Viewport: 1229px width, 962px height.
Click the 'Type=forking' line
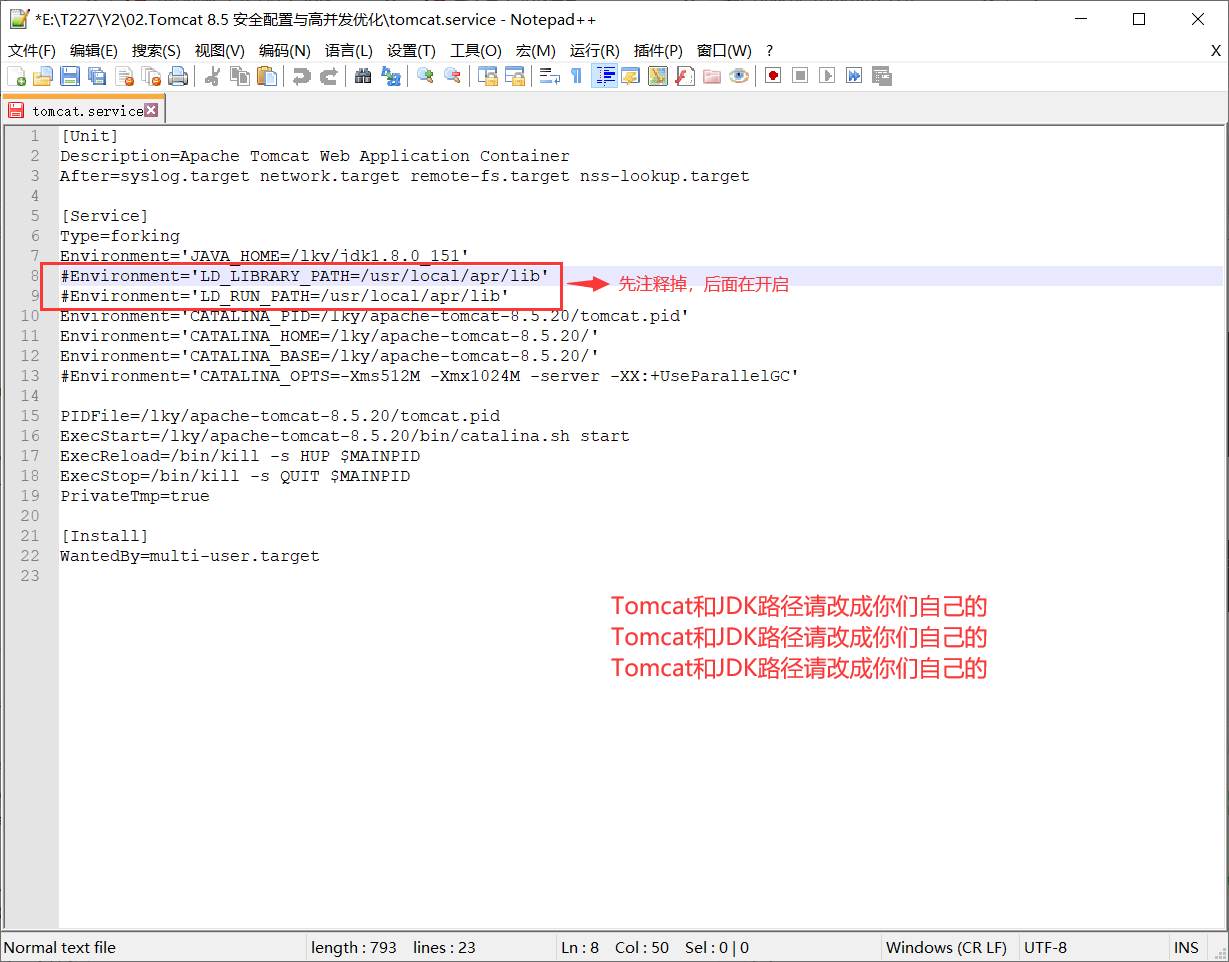(120, 236)
